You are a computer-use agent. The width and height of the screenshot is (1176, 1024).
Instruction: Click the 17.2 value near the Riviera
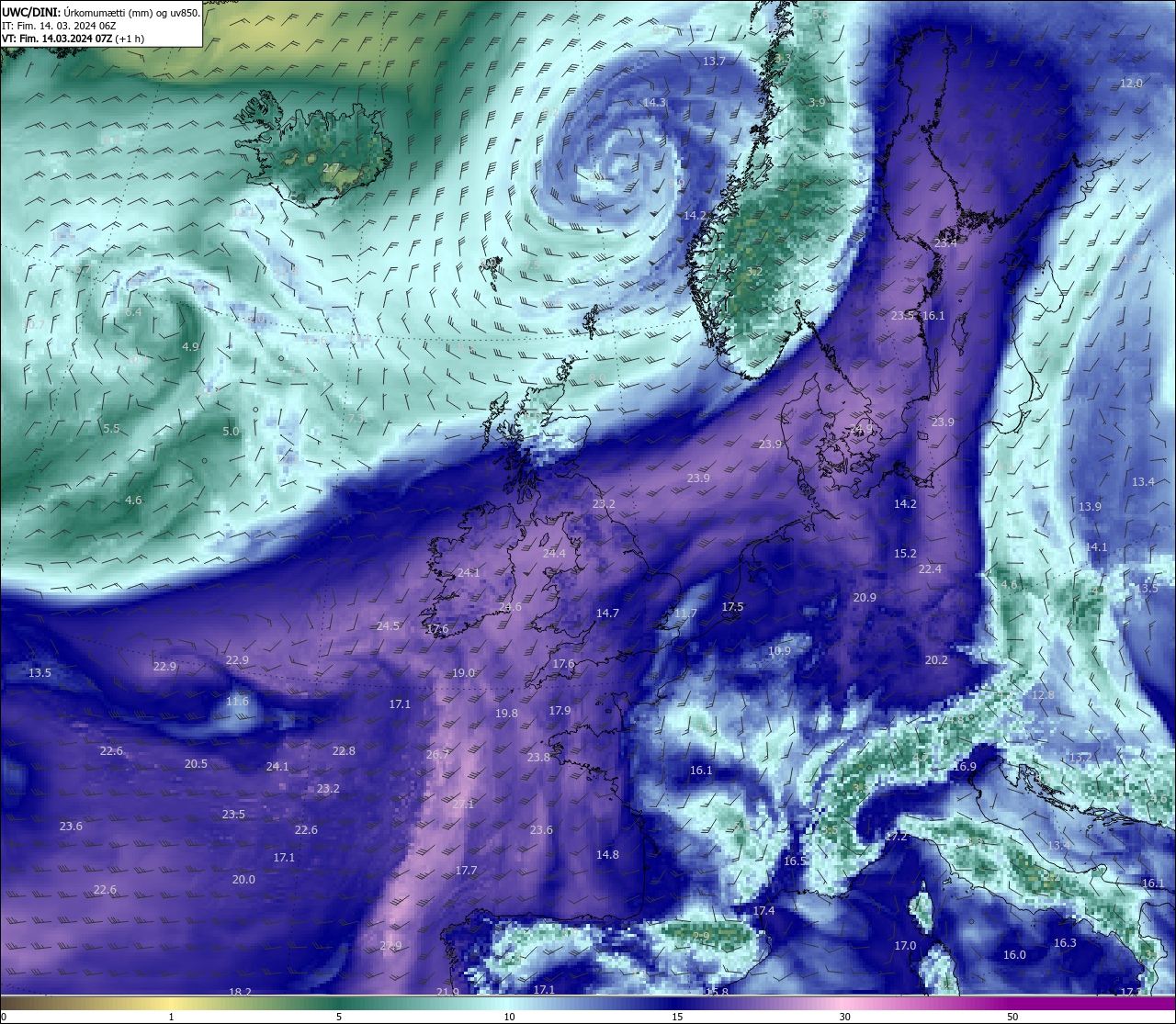coord(896,836)
